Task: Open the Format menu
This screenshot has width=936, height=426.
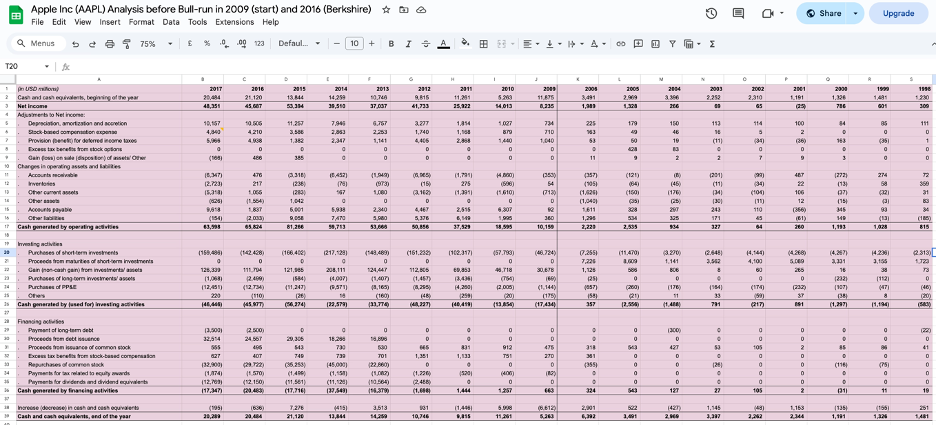Action: point(141,22)
